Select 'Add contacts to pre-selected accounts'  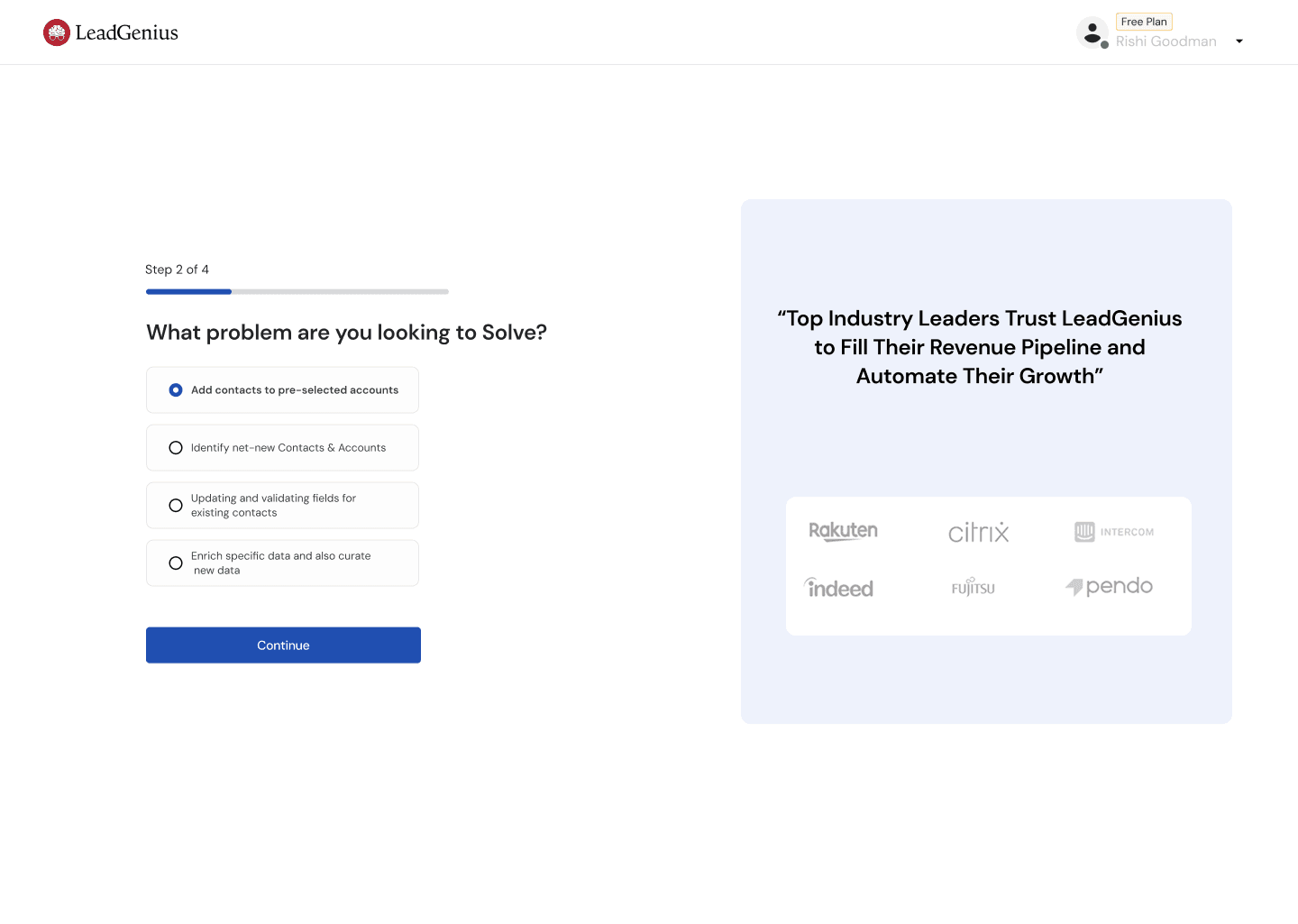click(282, 389)
